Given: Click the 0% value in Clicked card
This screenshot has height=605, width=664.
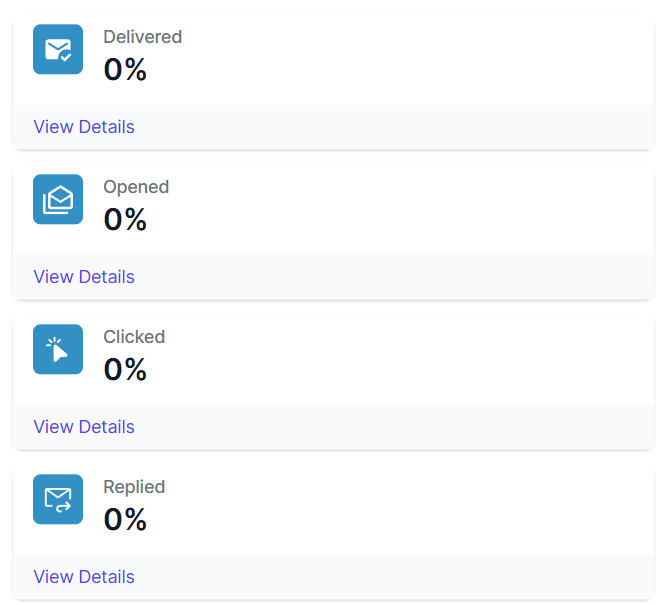Looking at the screenshot, I should click(x=126, y=370).
